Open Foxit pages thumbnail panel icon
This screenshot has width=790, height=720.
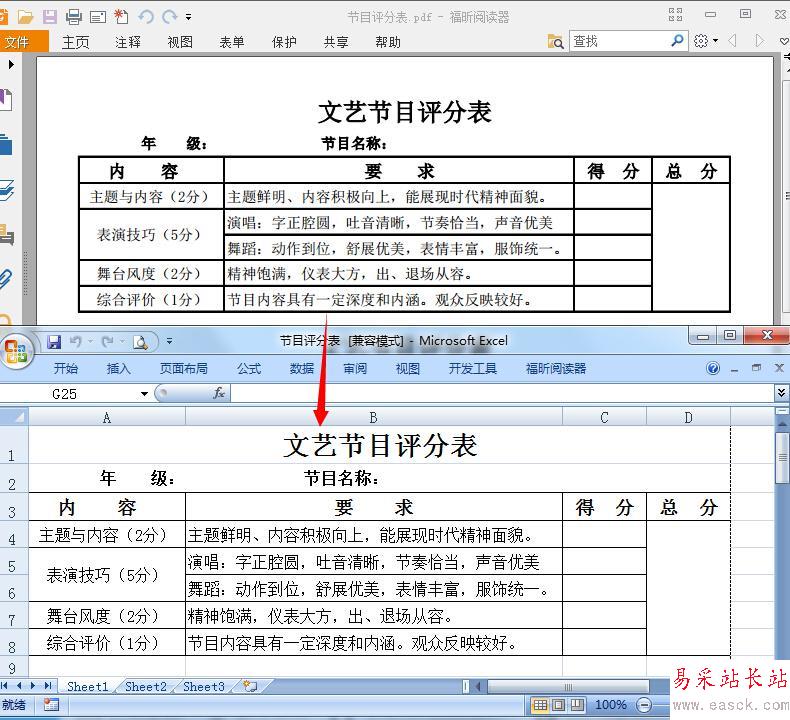coord(6,145)
